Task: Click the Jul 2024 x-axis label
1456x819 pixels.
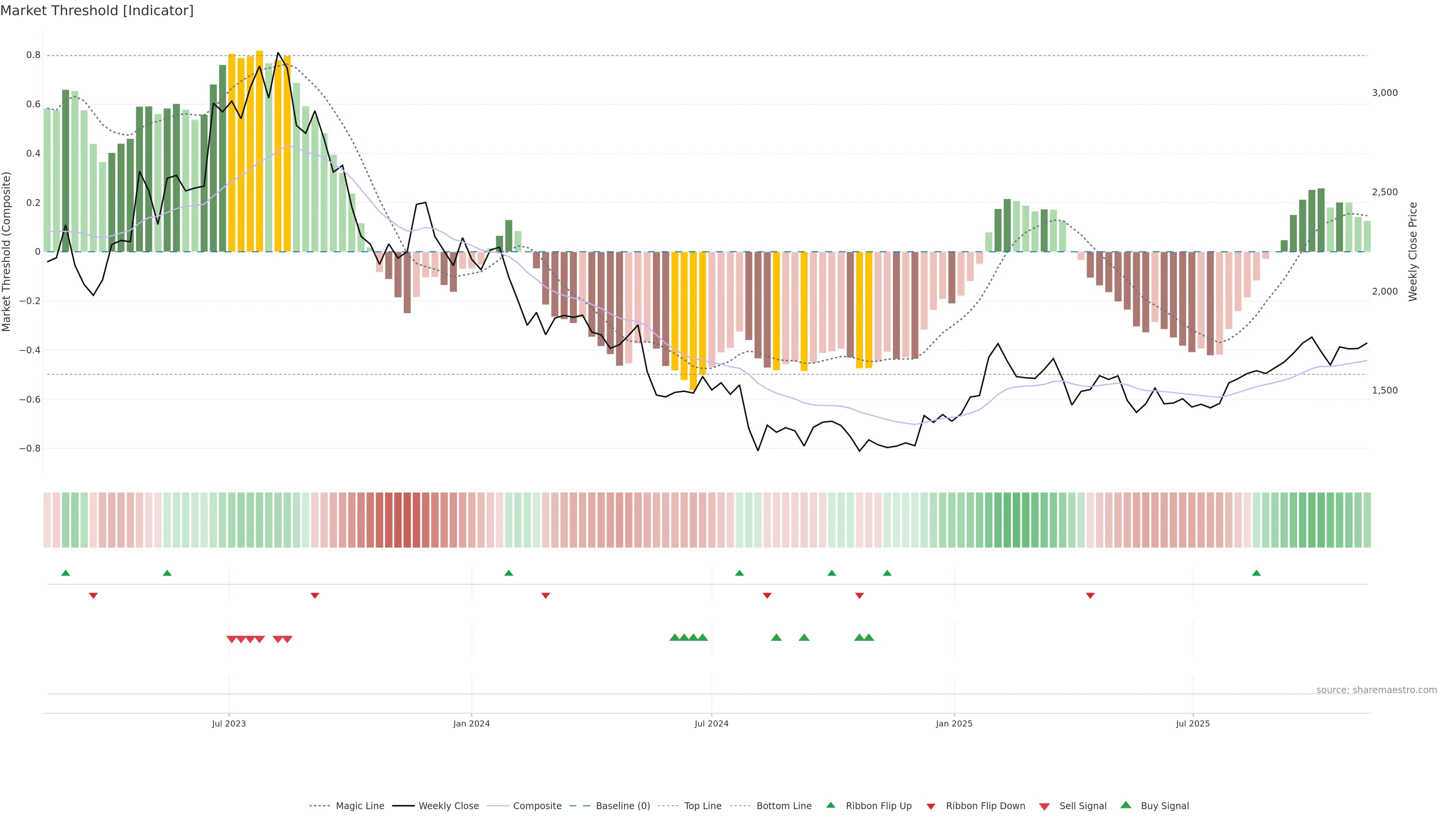Action: coord(711,723)
